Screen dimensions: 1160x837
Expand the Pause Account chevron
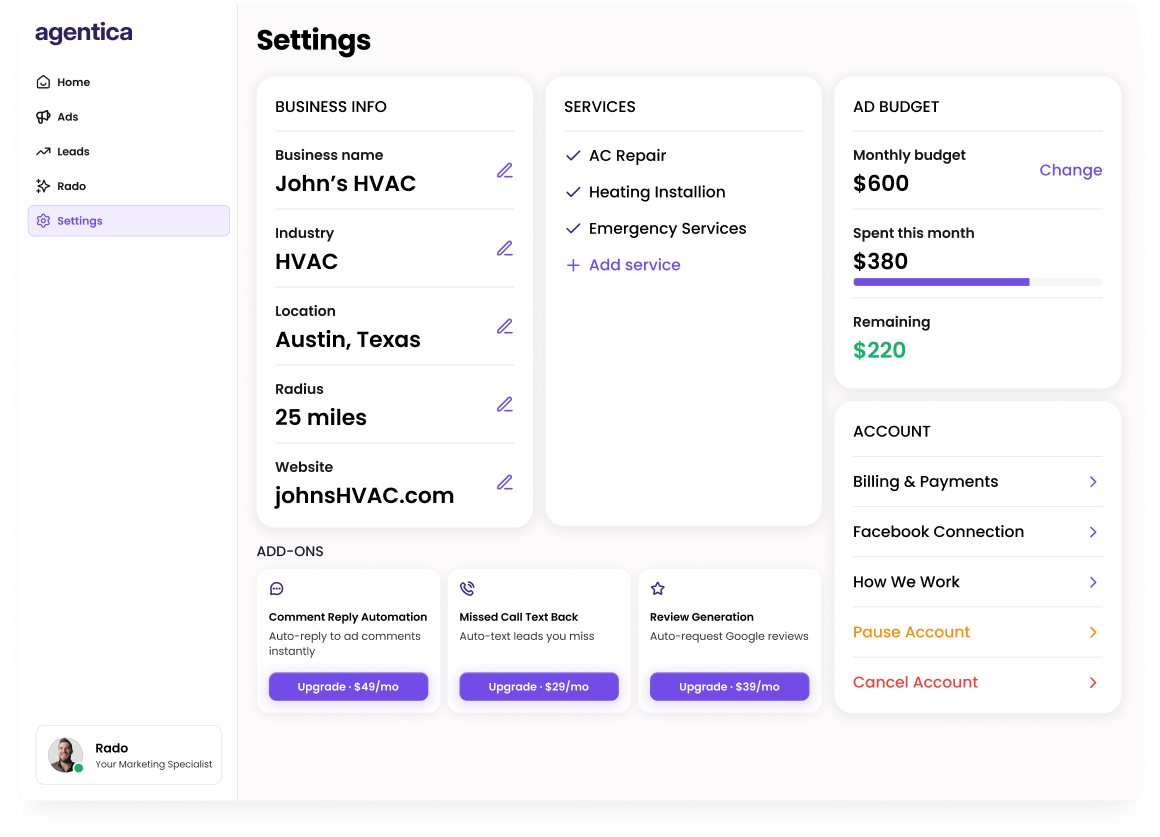pos(1093,632)
